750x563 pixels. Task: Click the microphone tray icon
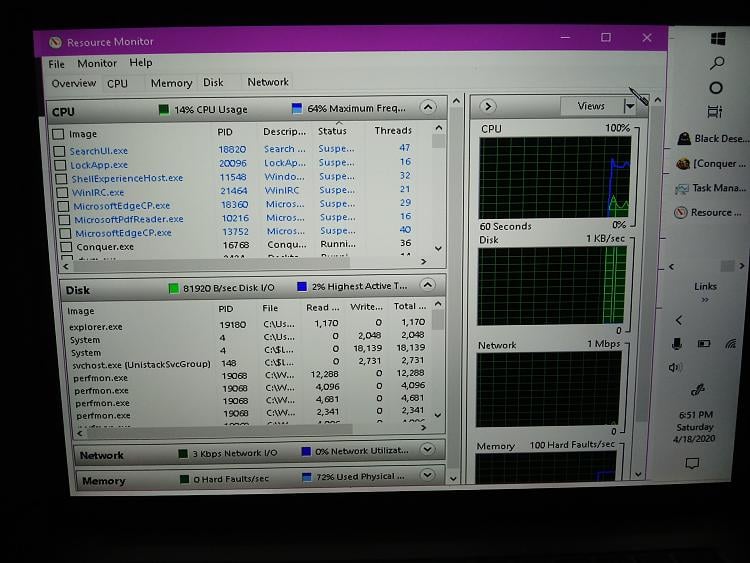tap(677, 344)
